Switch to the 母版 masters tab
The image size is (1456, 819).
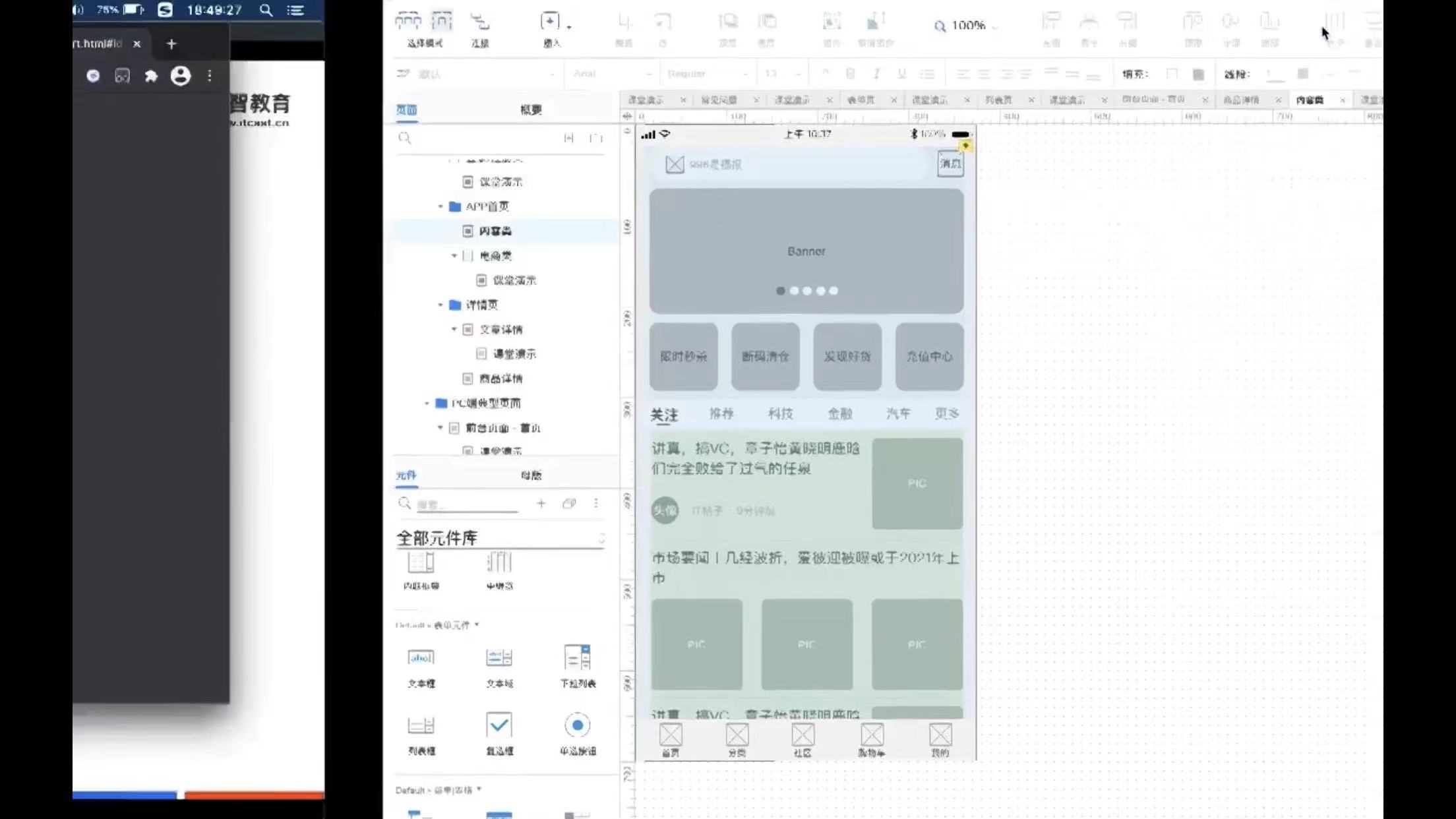(531, 475)
